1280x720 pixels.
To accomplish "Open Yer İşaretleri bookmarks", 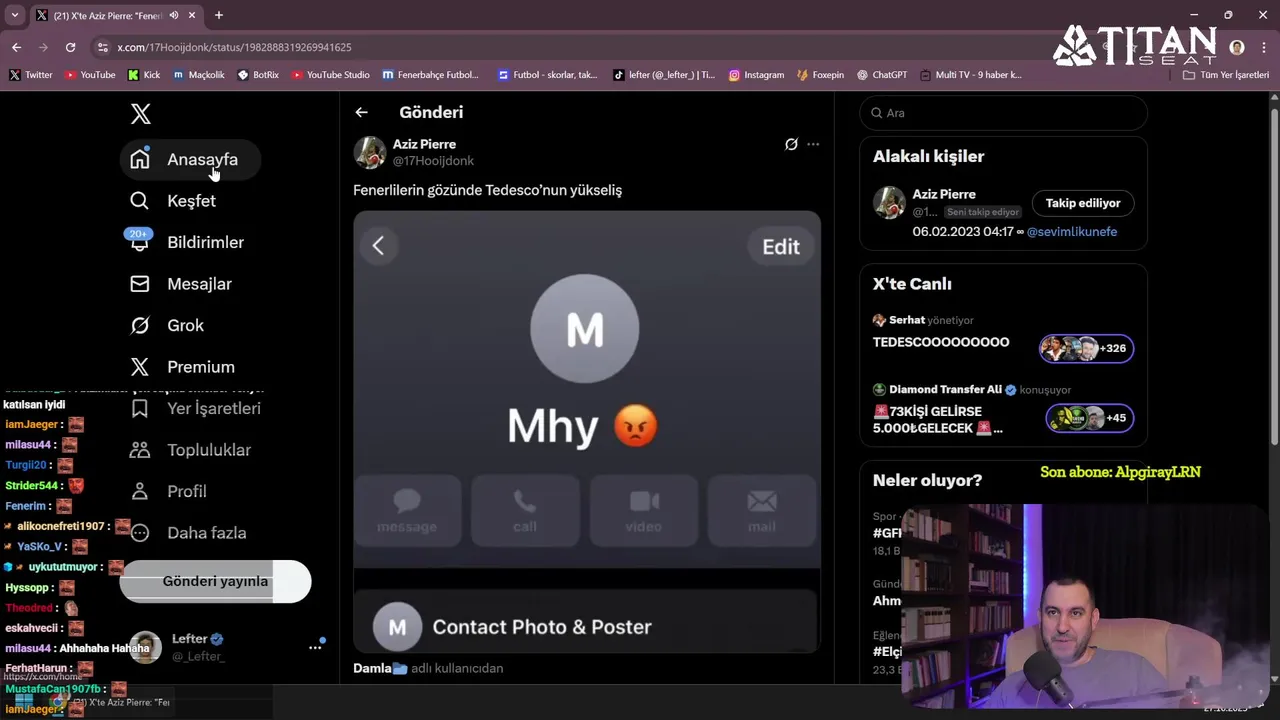I will (196, 408).
